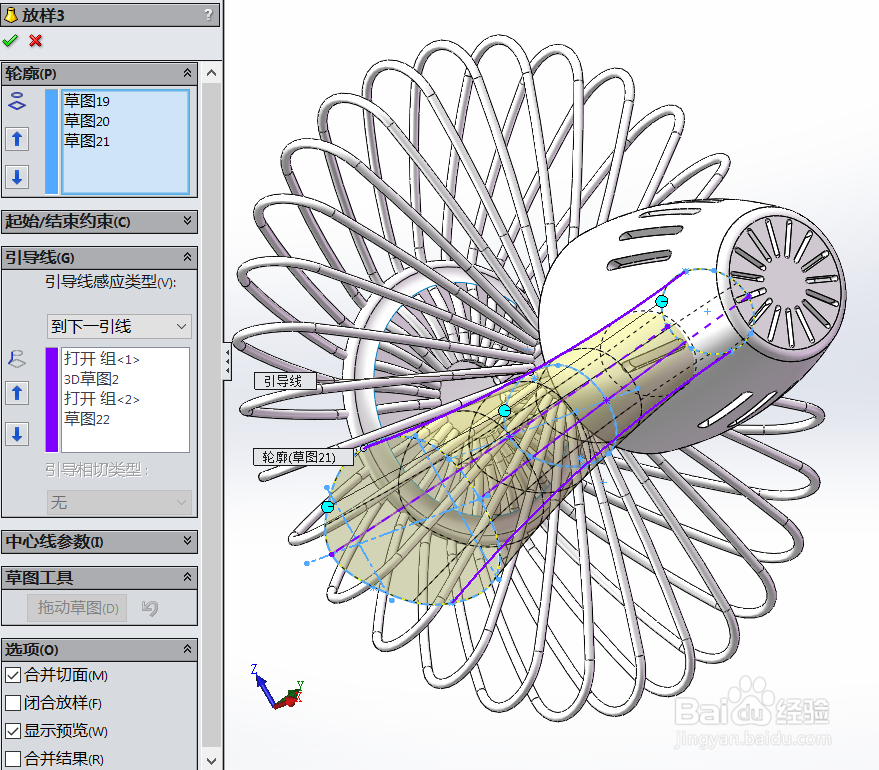Click the 引导线 callout label
This screenshot has height=770, width=879.
(x=285, y=381)
